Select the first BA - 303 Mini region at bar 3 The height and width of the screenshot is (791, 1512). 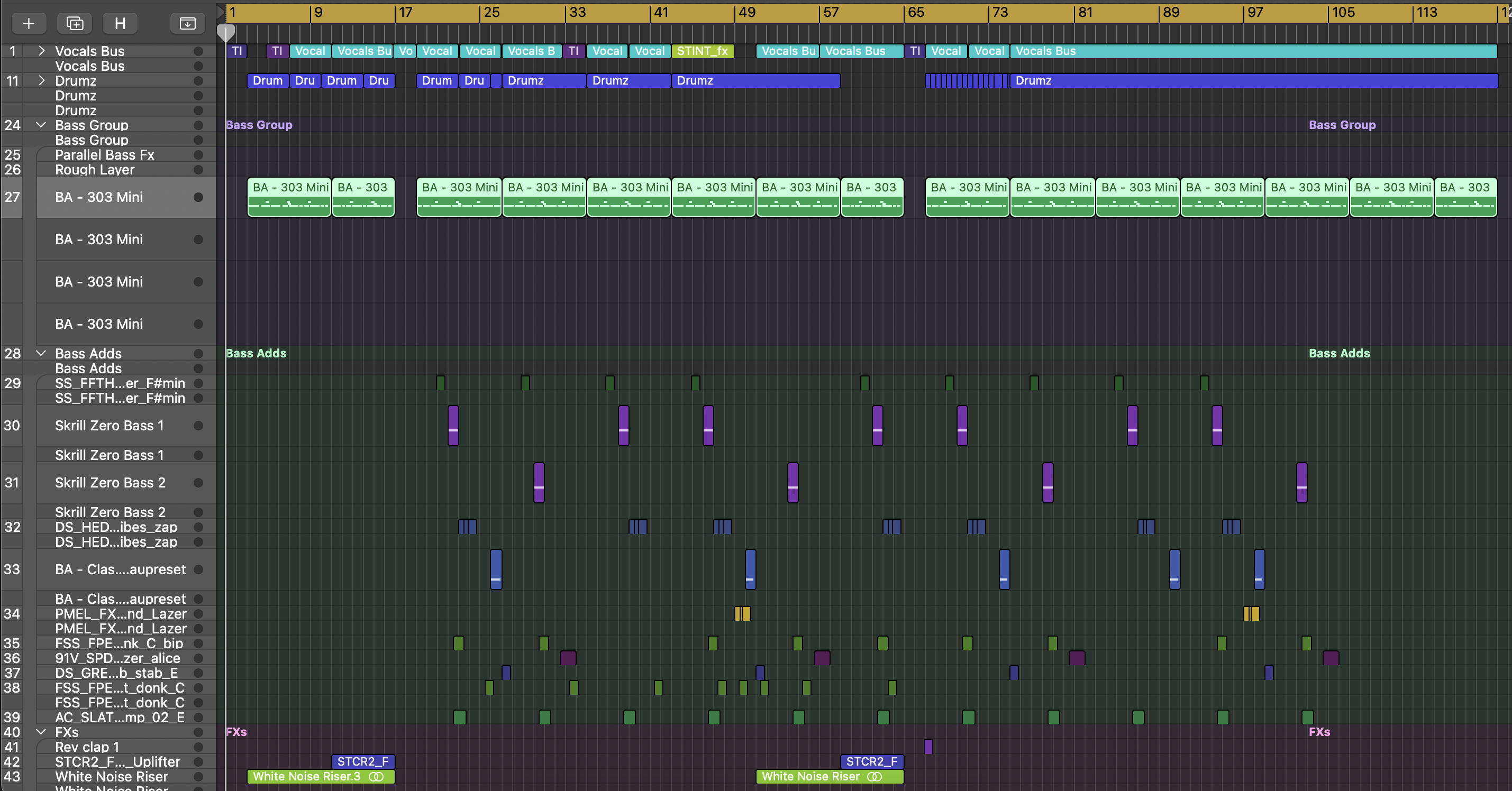coord(289,197)
